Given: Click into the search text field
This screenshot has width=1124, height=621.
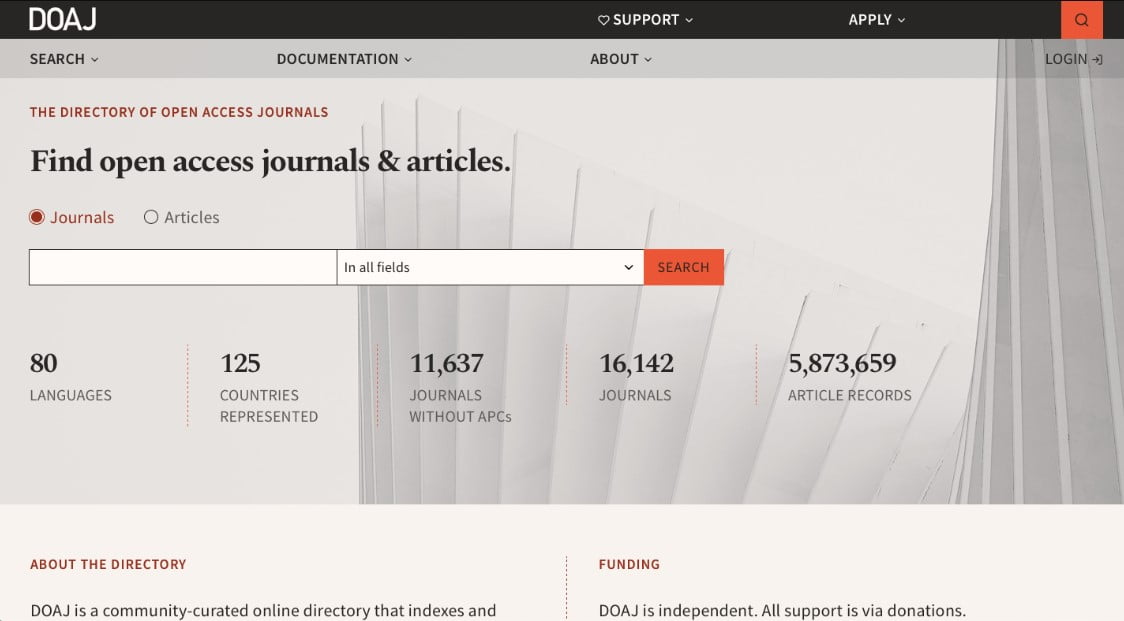Looking at the screenshot, I should 182,267.
